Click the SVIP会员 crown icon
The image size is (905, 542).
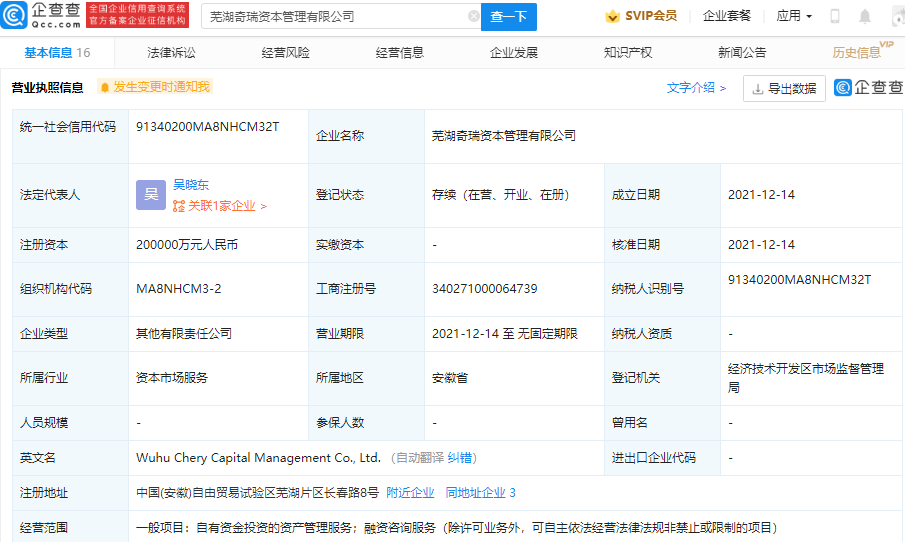coord(612,17)
